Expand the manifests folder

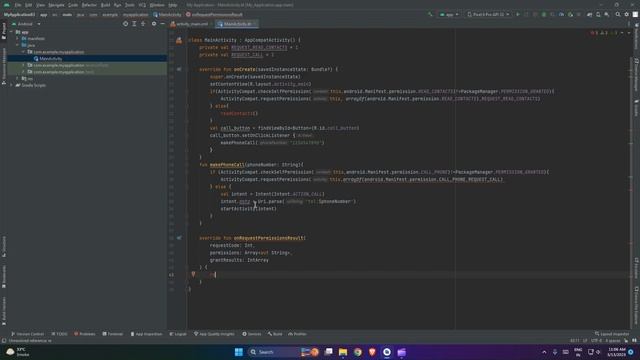tap(18, 38)
